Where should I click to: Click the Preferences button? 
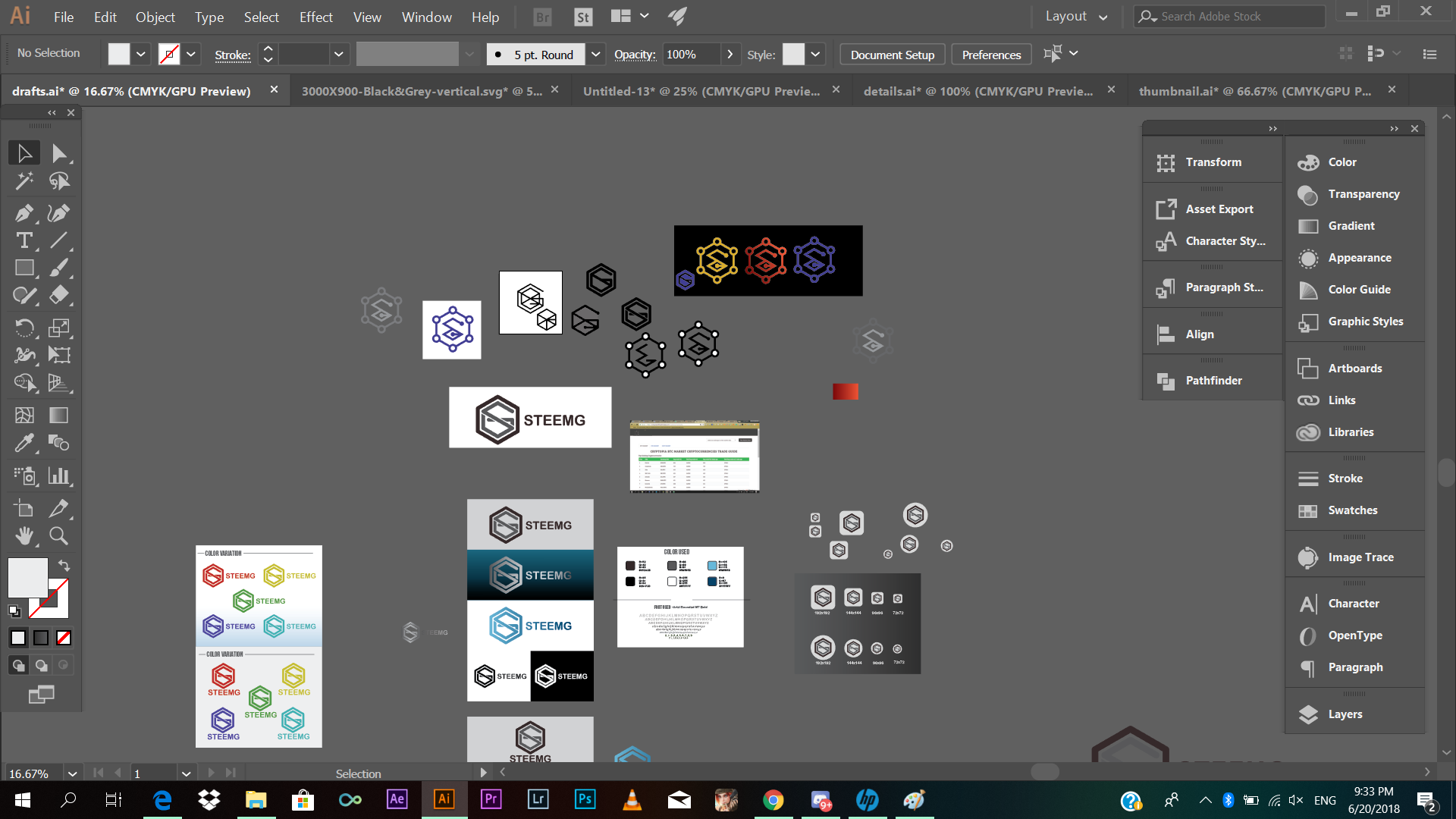pos(991,55)
